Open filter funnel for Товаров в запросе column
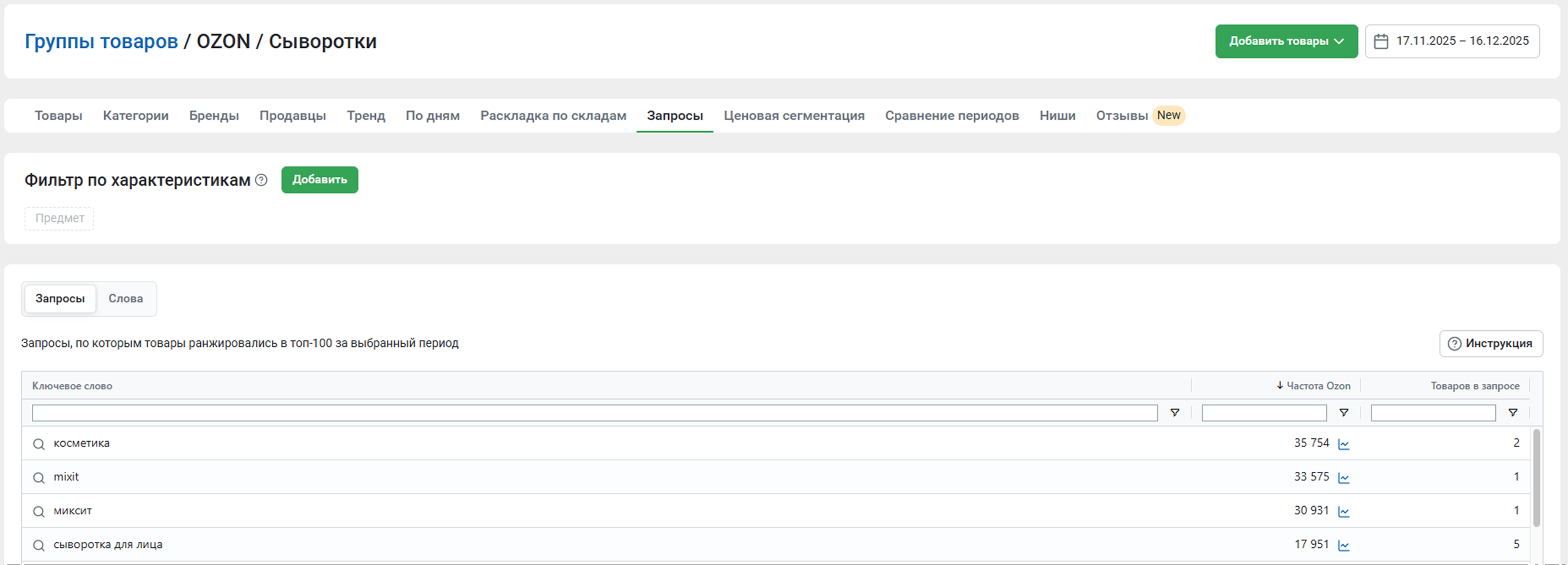 1512,413
